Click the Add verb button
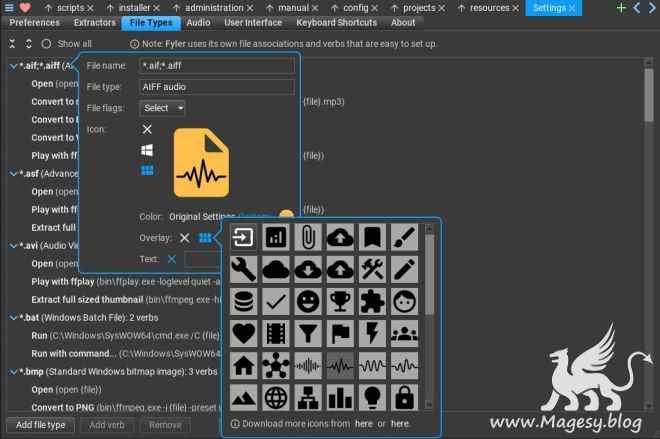Screen dimensions: 660x439 [x=106, y=425]
